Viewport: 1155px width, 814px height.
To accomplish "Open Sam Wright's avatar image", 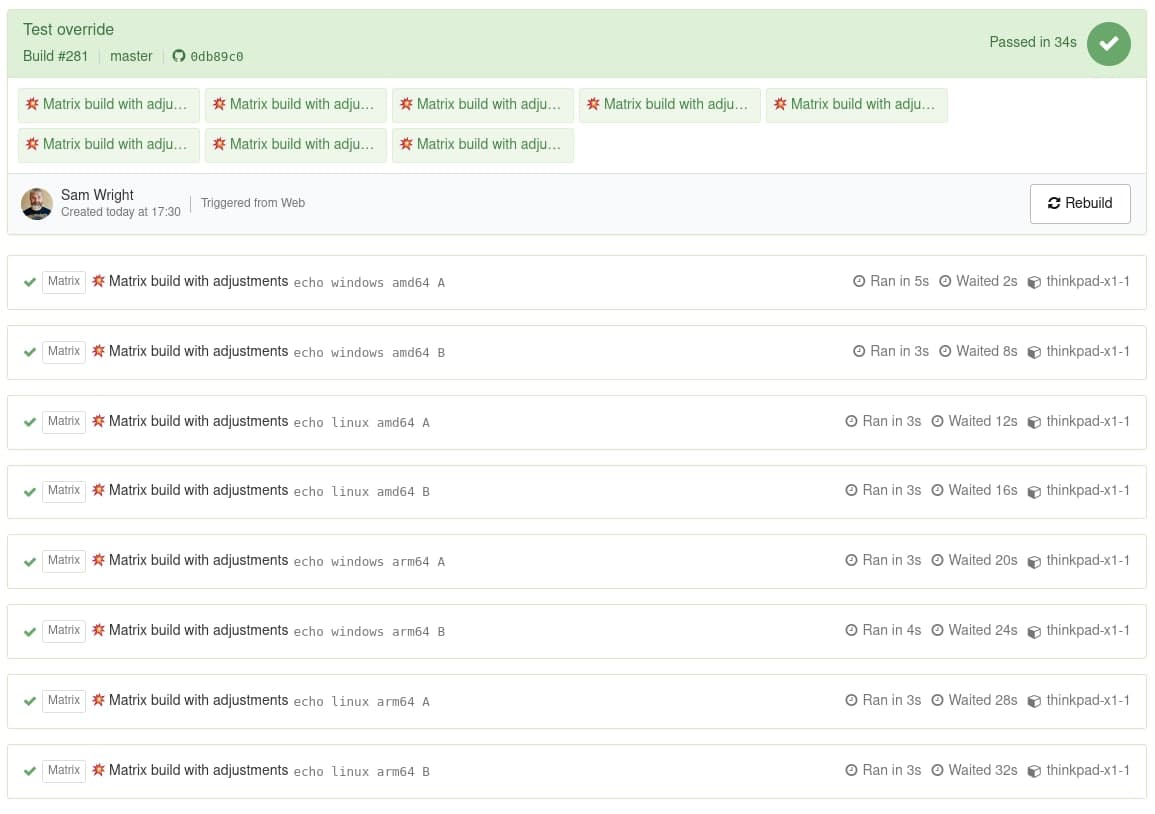I will 37,203.
